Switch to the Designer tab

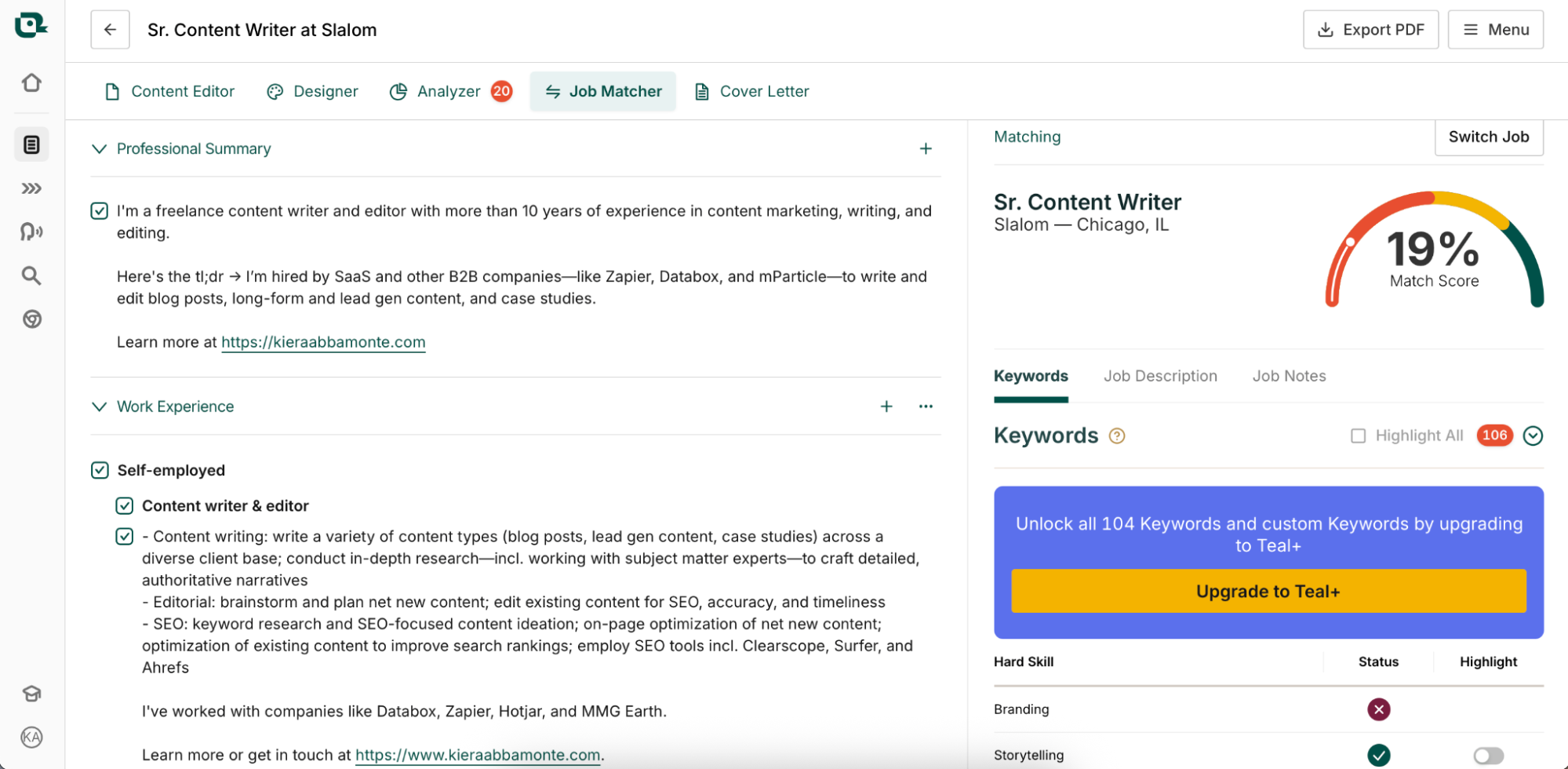tap(313, 91)
